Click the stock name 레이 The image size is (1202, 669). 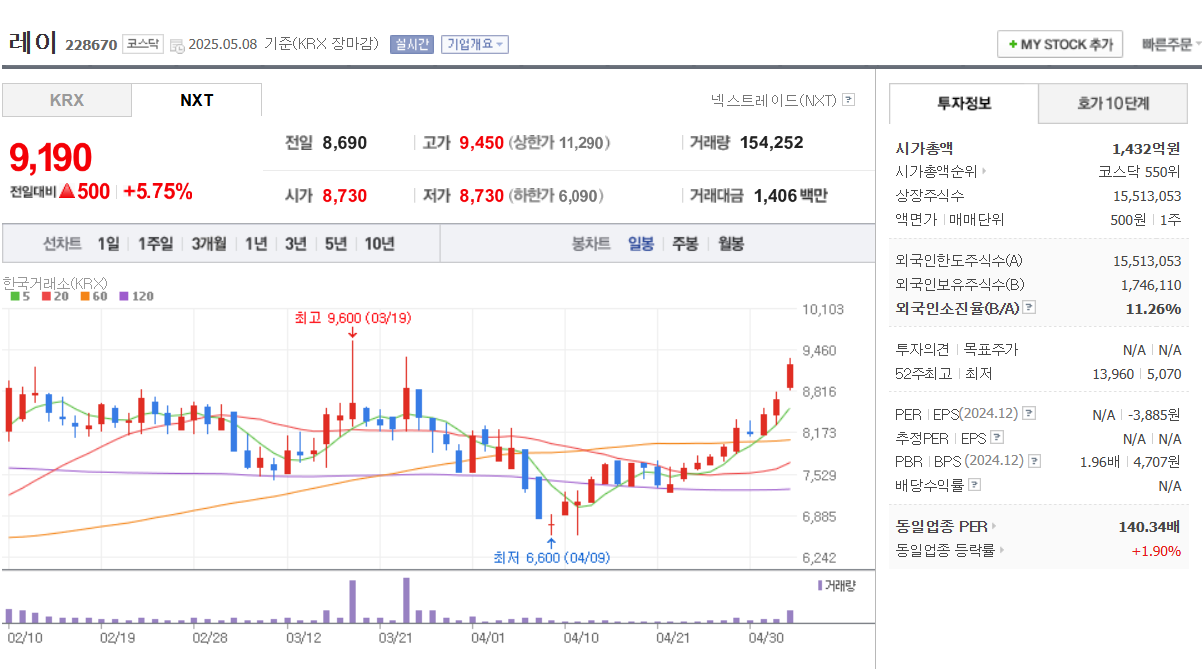pyautogui.click(x=32, y=43)
